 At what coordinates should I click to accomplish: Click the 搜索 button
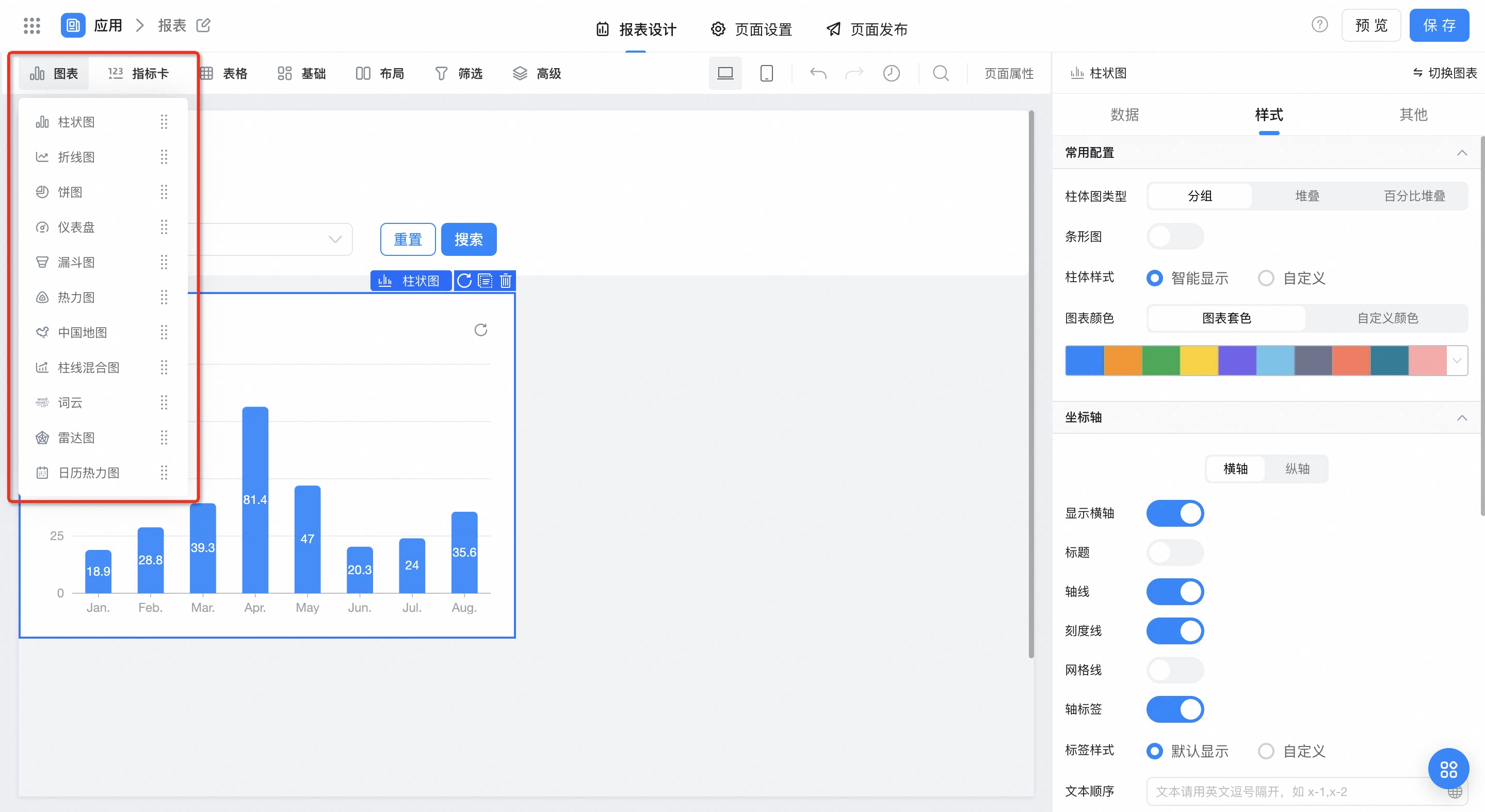(x=469, y=239)
